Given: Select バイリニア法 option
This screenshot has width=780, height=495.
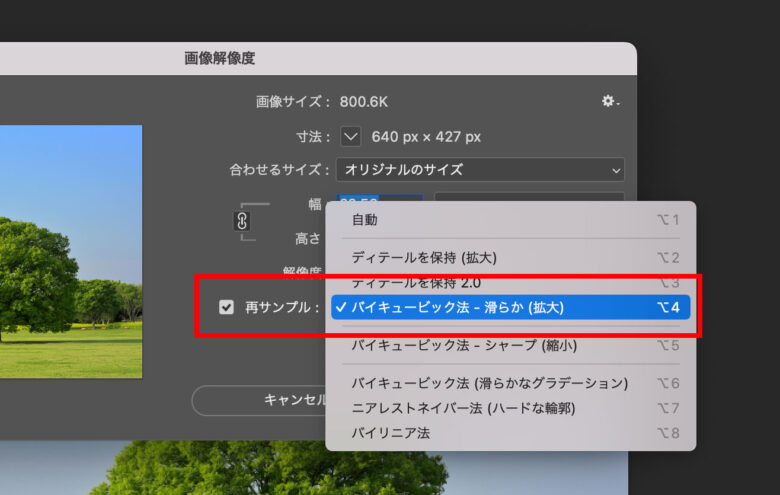Looking at the screenshot, I should (510, 433).
